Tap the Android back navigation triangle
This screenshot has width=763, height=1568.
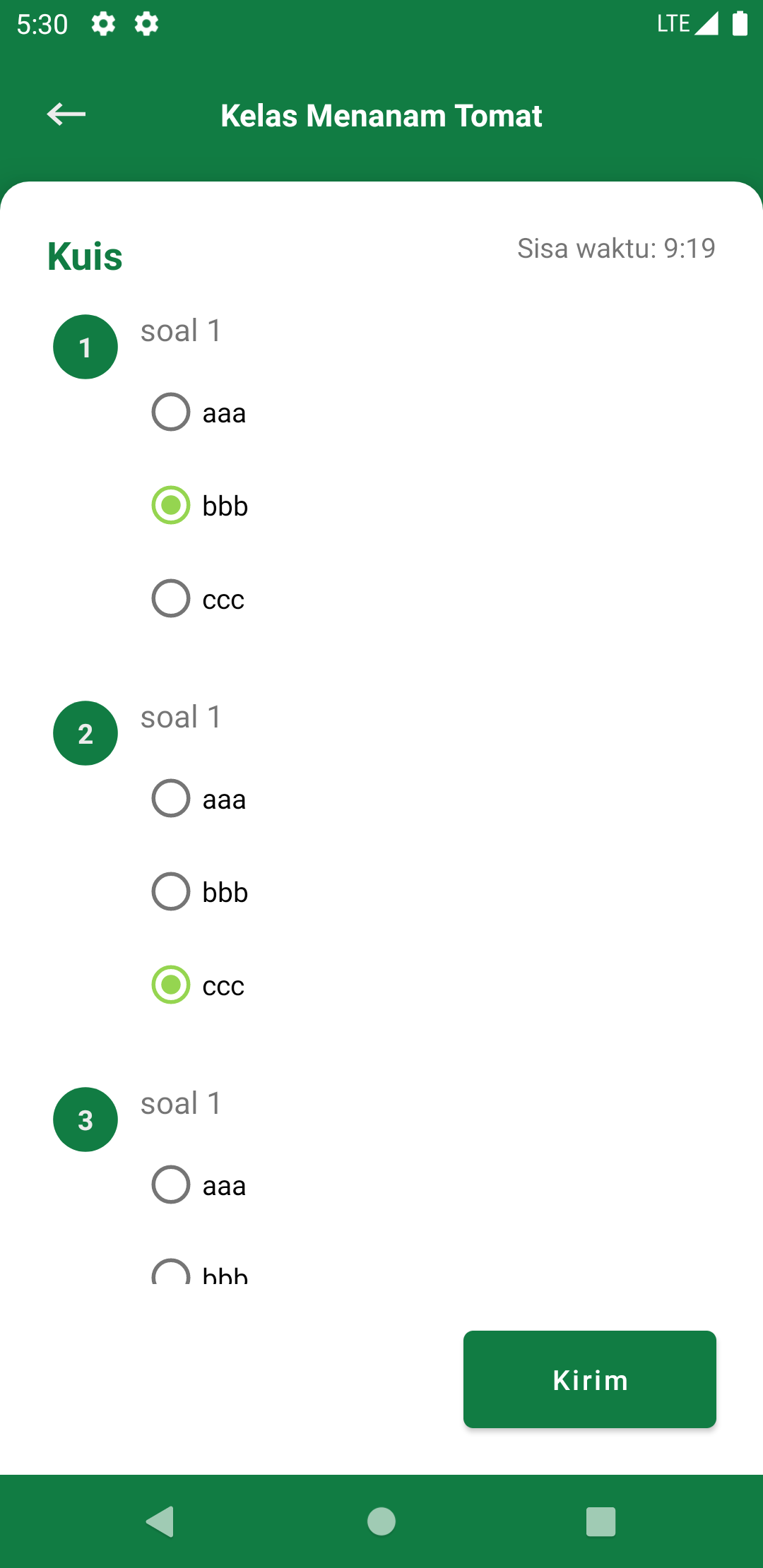pos(160,1521)
